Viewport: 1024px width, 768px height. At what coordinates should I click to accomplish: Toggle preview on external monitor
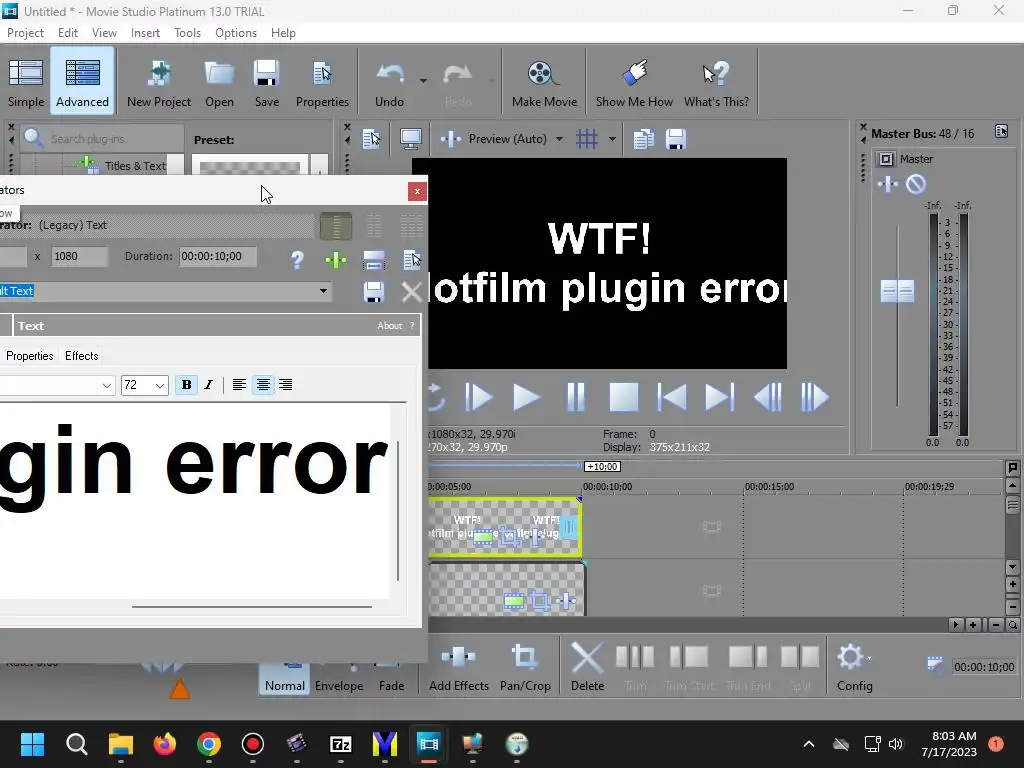tap(410, 138)
